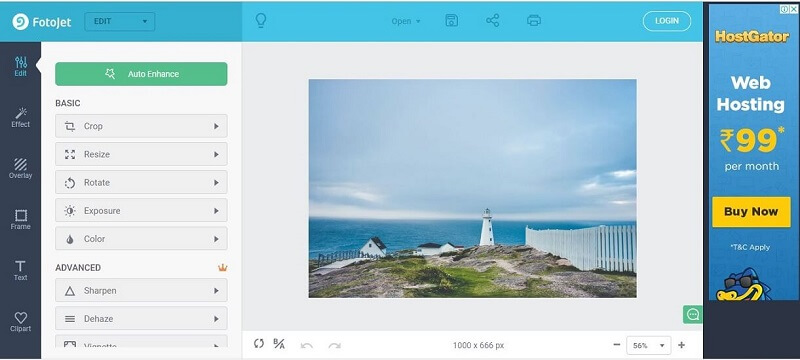Expand the Crop option
The width and height of the screenshot is (800, 360).
(x=141, y=126)
